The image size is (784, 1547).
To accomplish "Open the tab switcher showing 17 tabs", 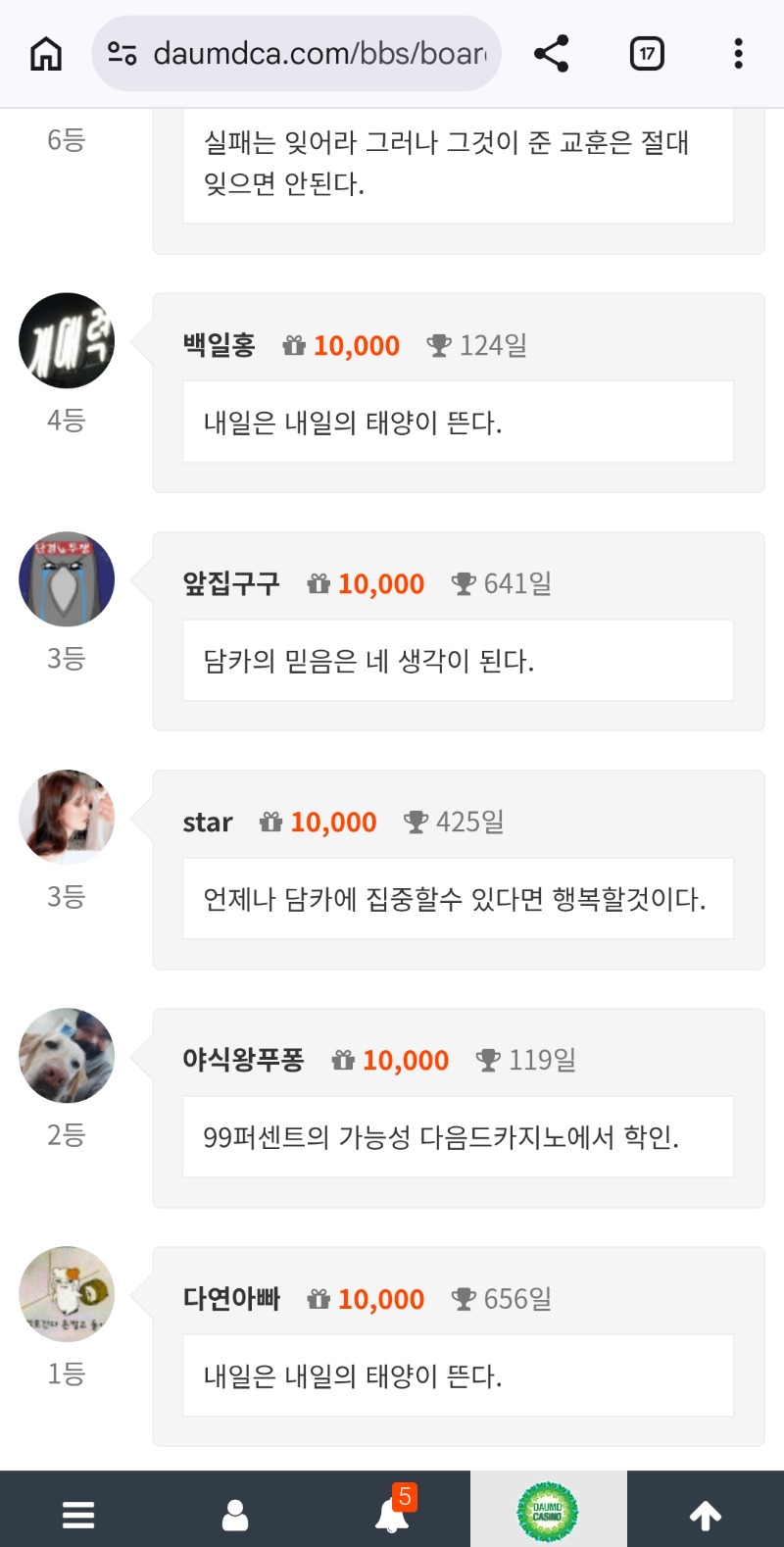I will pos(647,54).
